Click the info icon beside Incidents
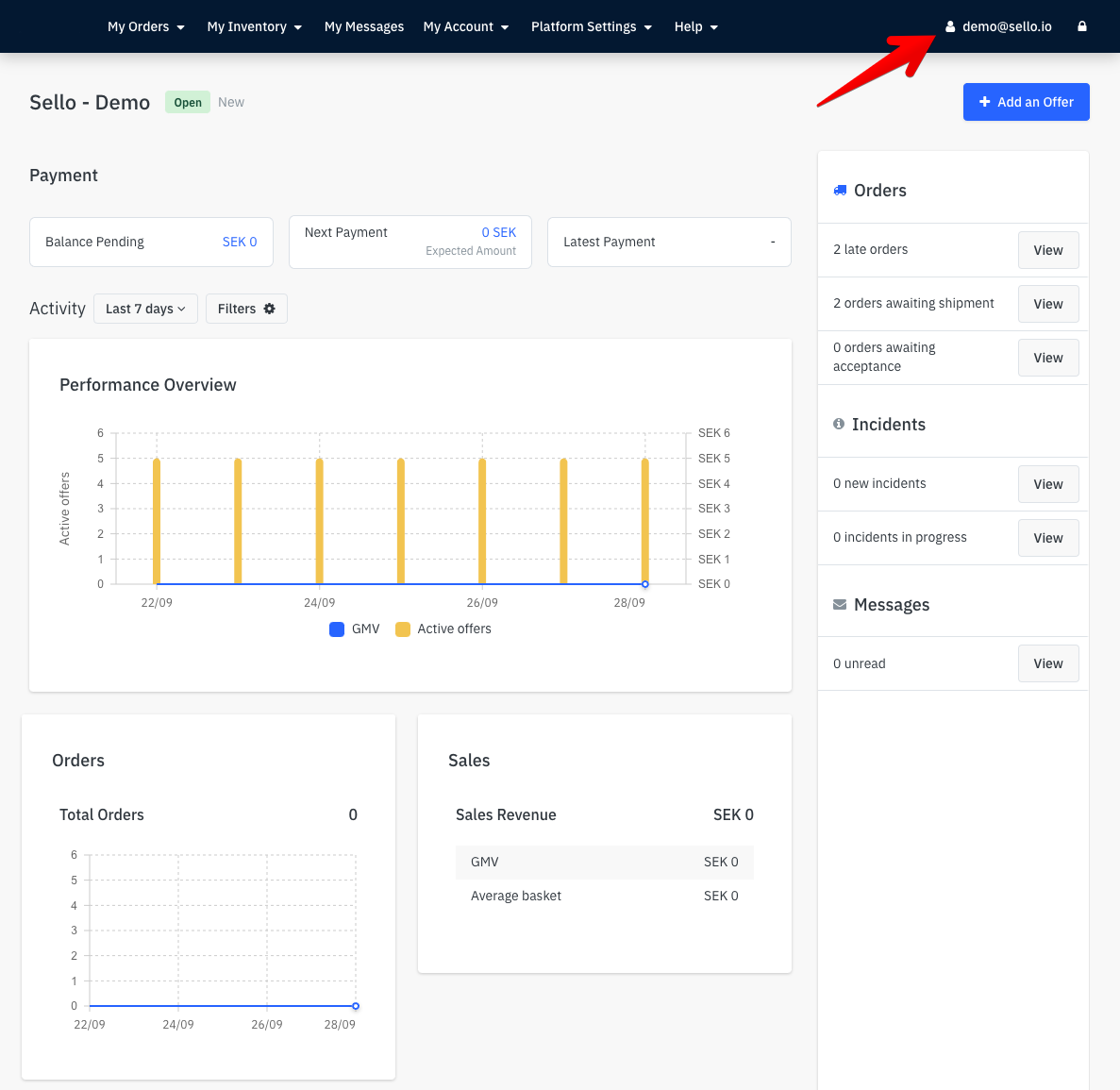The height and width of the screenshot is (1090, 1120). pyautogui.click(x=839, y=424)
